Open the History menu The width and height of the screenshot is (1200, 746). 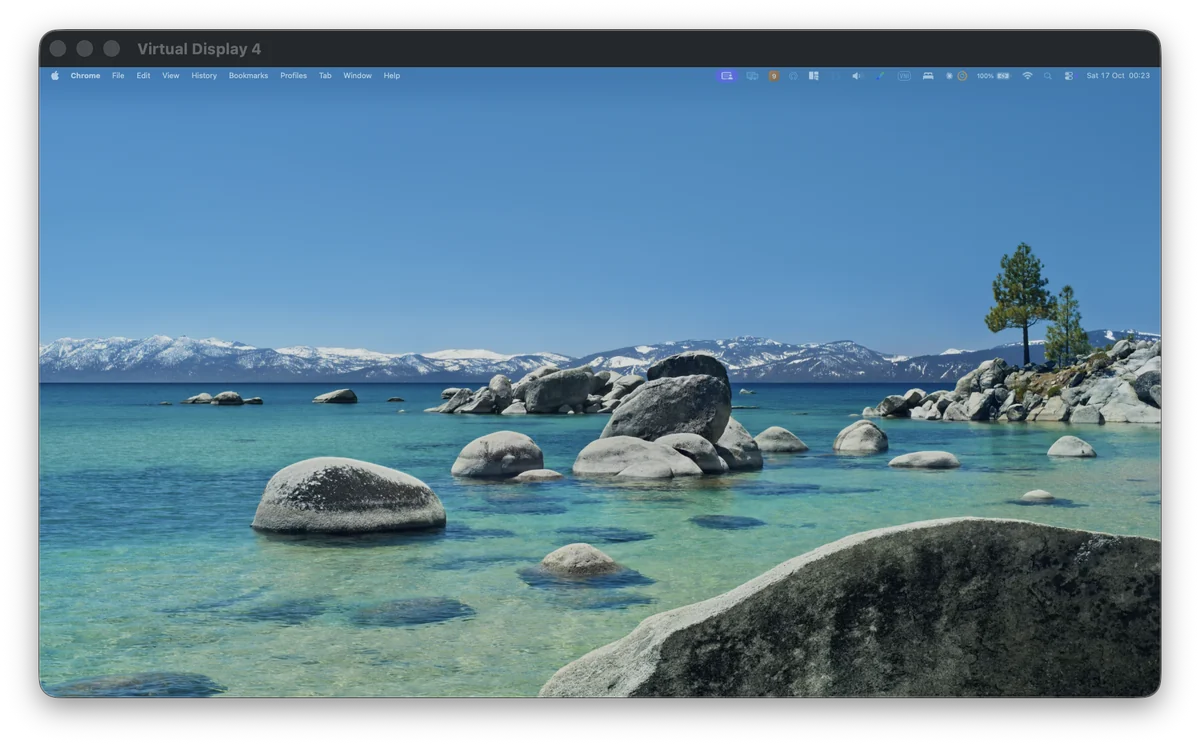pos(204,76)
